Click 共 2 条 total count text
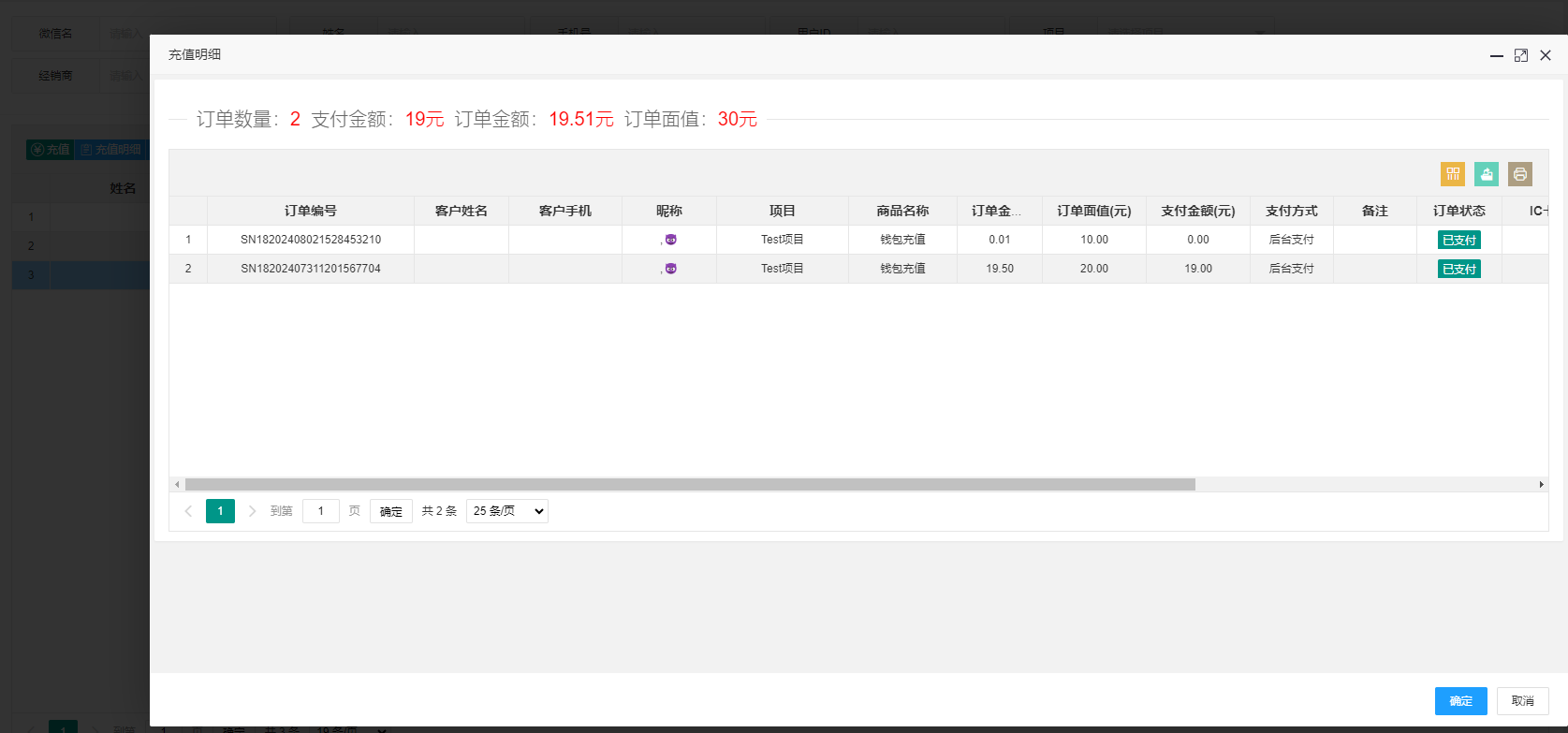The width and height of the screenshot is (1568, 733). click(439, 511)
